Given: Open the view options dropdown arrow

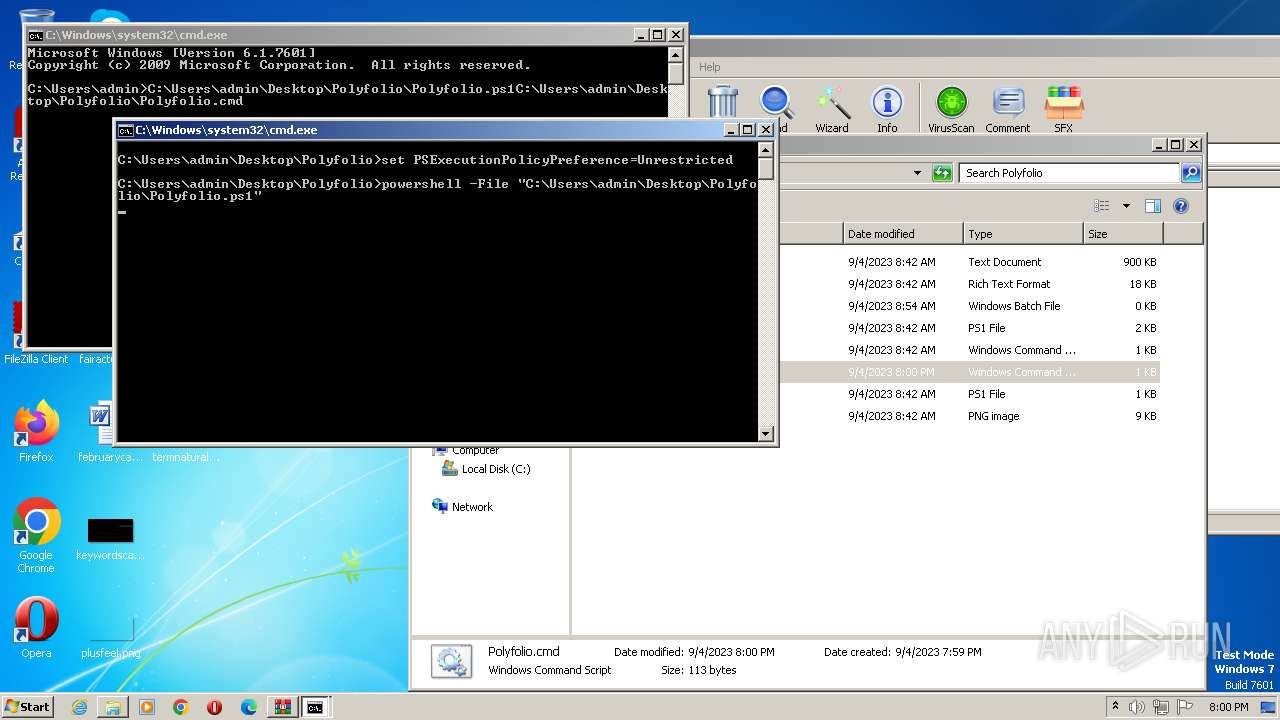Looking at the screenshot, I should click(x=1126, y=206).
